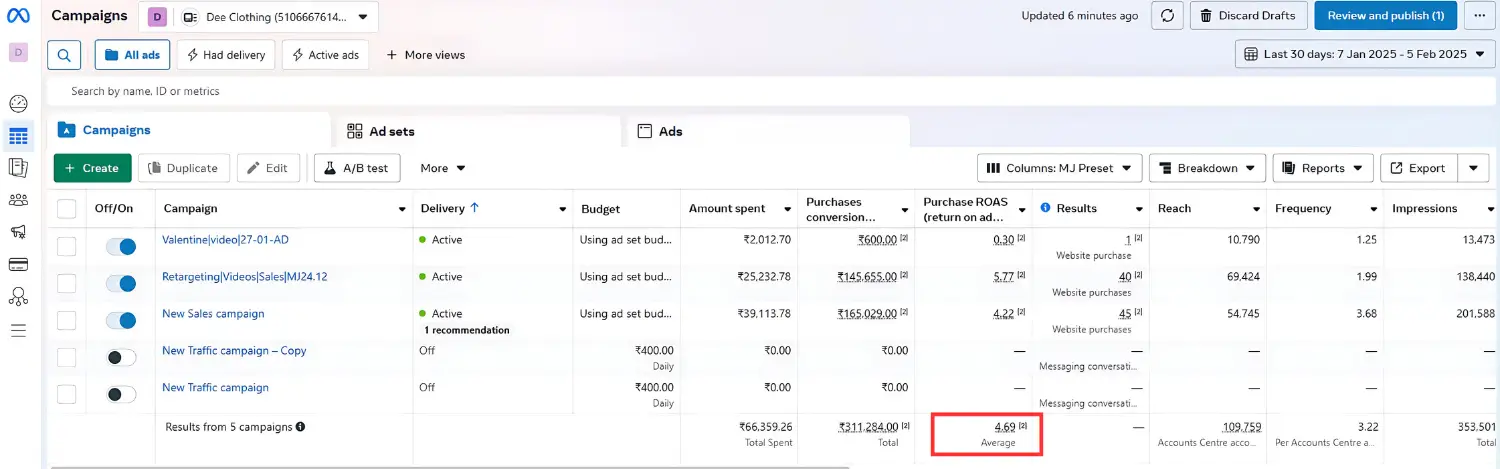1500x469 pixels.
Task: Turn on New Traffic campaign – Copy
Action: [121, 357]
